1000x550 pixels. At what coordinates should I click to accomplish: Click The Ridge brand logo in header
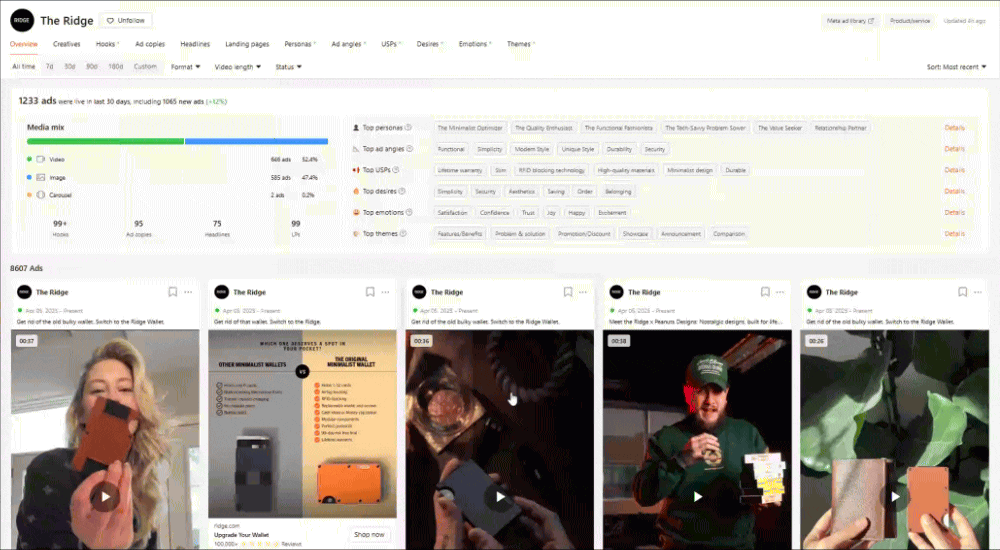(22, 20)
